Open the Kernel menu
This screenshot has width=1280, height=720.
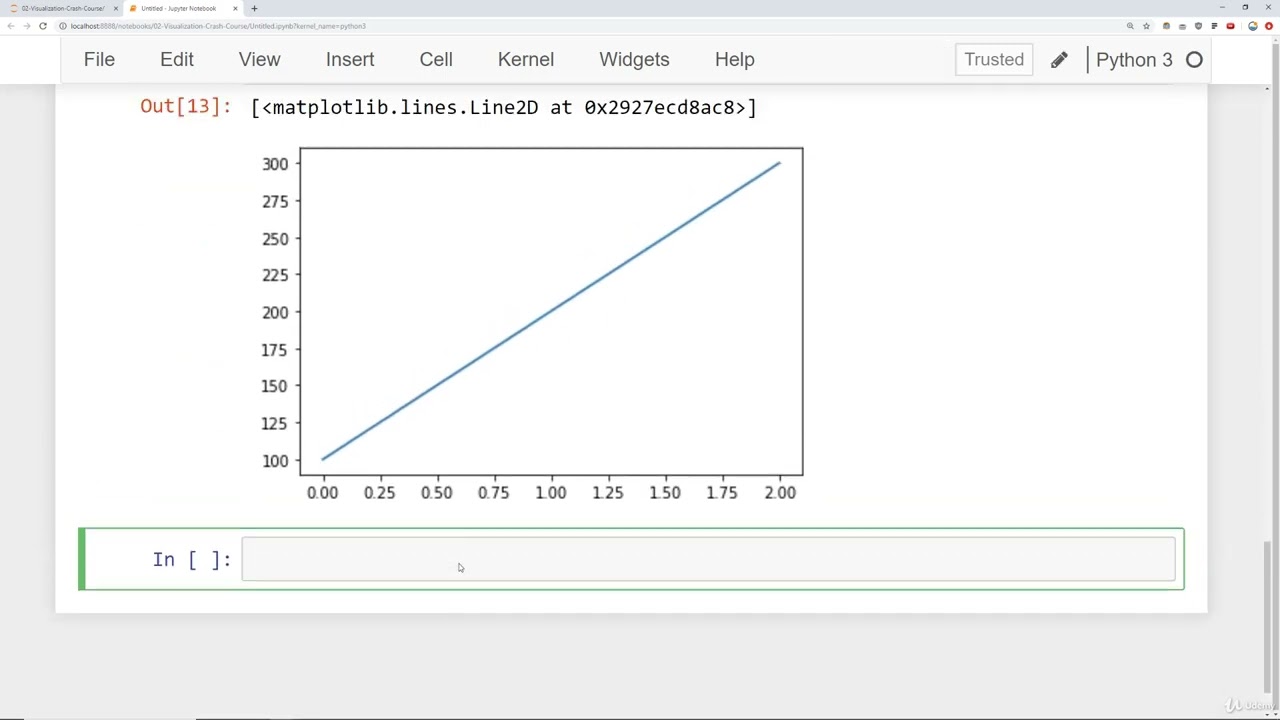526,59
